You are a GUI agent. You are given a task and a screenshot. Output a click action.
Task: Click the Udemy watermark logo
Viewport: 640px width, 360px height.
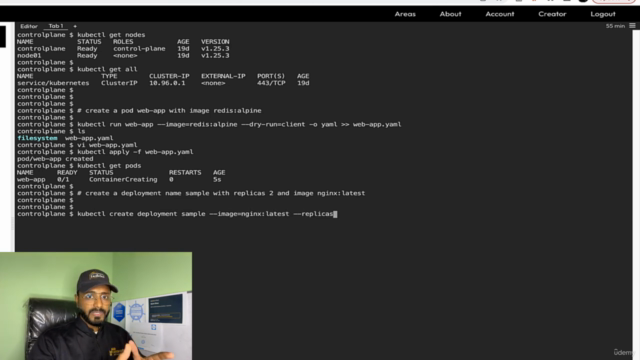[x=624, y=352]
